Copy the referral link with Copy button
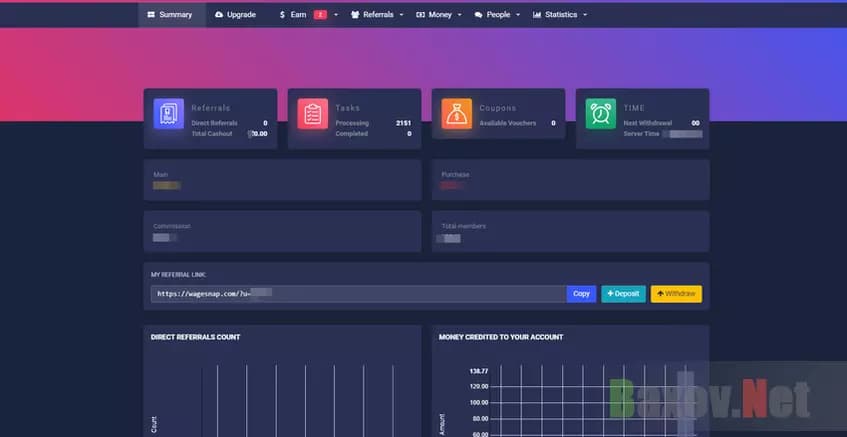The image size is (847, 437). (x=581, y=294)
